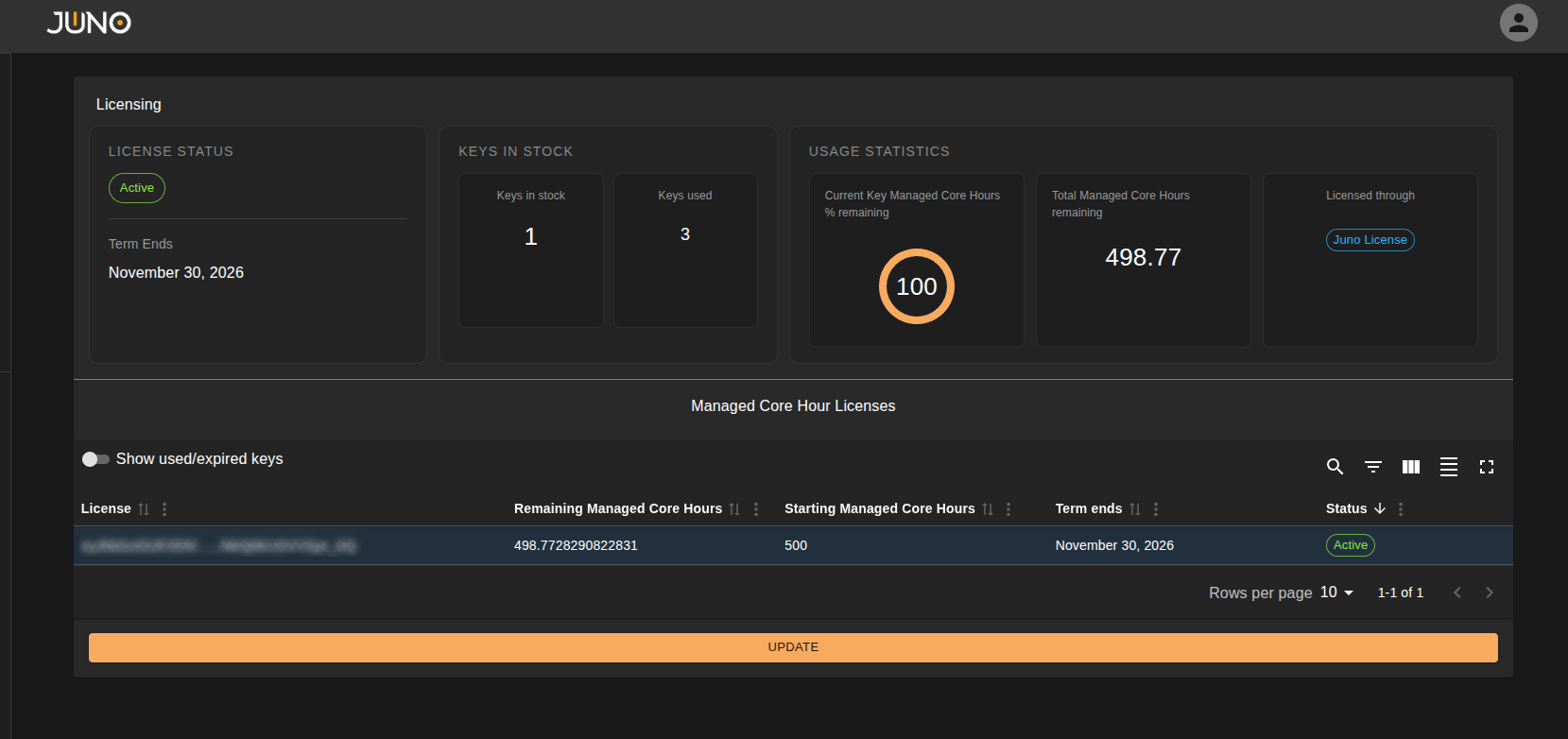Sort by Starting Managed Core Hours
The height and width of the screenshot is (739, 1568).
(x=988, y=509)
